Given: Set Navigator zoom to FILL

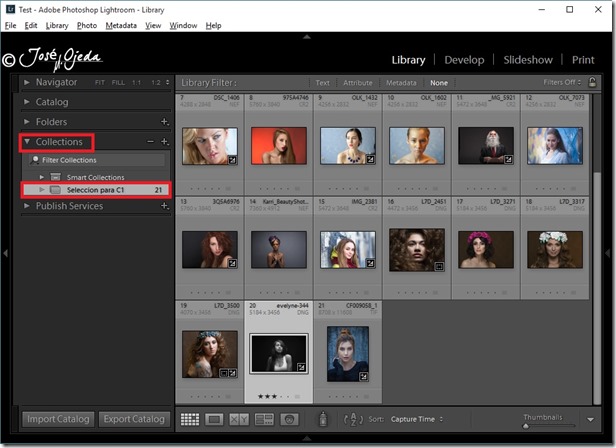Looking at the screenshot, I should click(118, 83).
